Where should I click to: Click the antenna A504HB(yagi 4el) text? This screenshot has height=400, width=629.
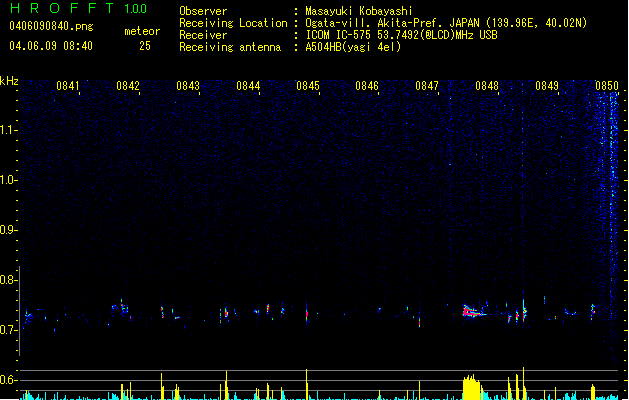[353, 47]
